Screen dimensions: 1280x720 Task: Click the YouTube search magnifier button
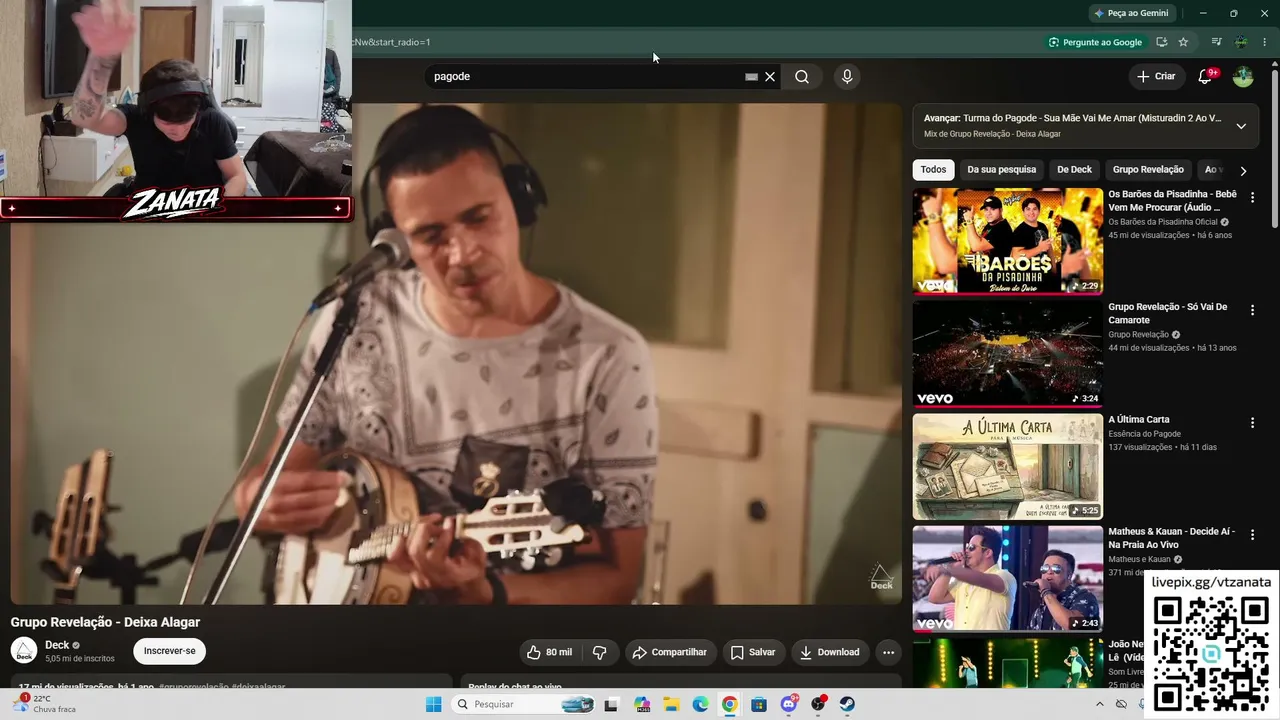(x=802, y=77)
